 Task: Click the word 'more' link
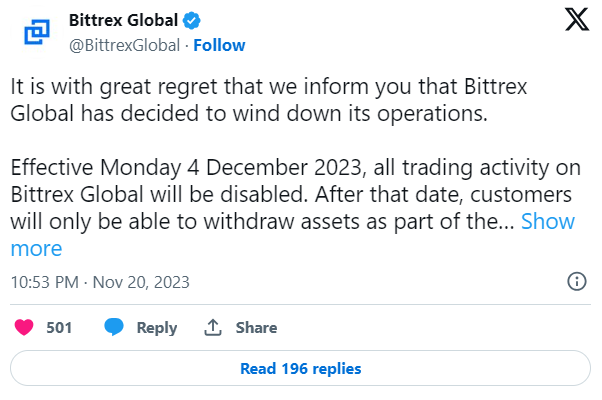[x=36, y=249]
